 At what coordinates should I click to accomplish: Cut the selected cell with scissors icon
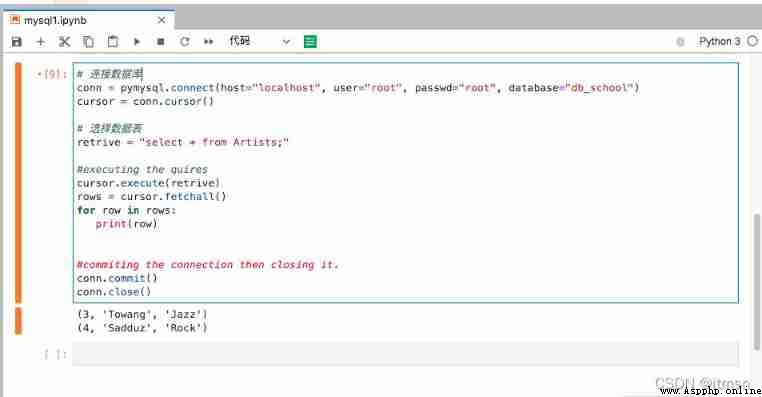[x=64, y=42]
